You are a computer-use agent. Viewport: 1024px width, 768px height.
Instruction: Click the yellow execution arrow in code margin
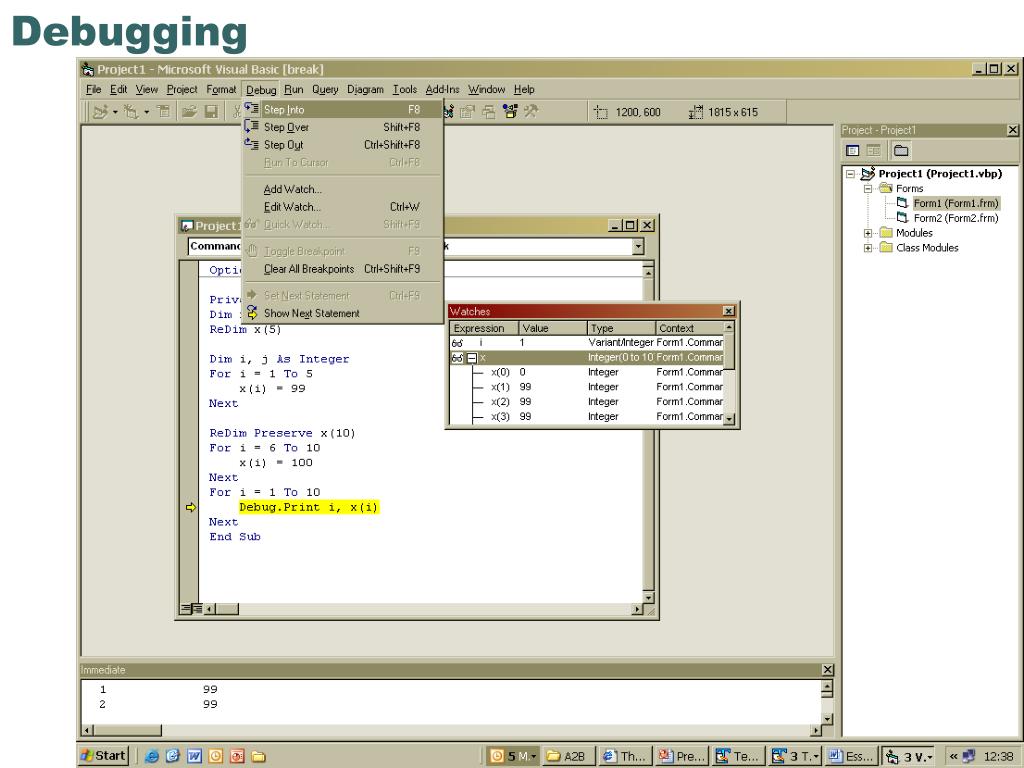coord(191,507)
